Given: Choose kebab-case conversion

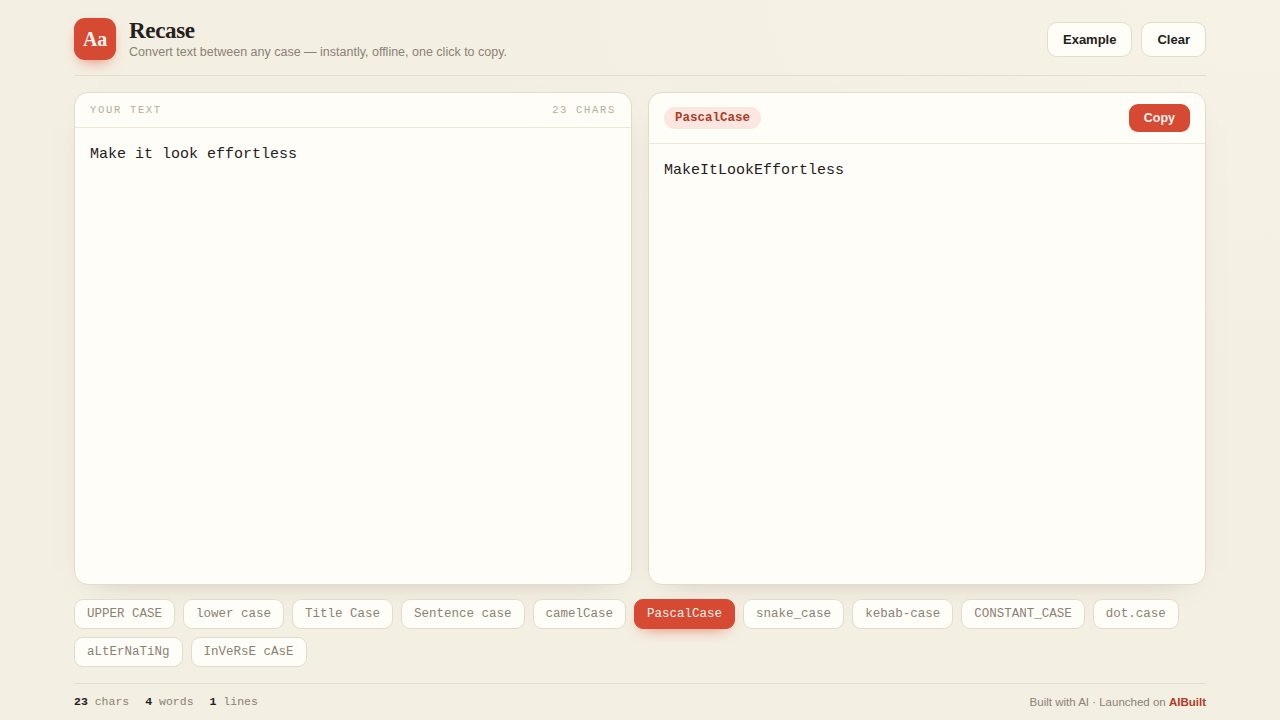Looking at the screenshot, I should (x=902, y=614).
